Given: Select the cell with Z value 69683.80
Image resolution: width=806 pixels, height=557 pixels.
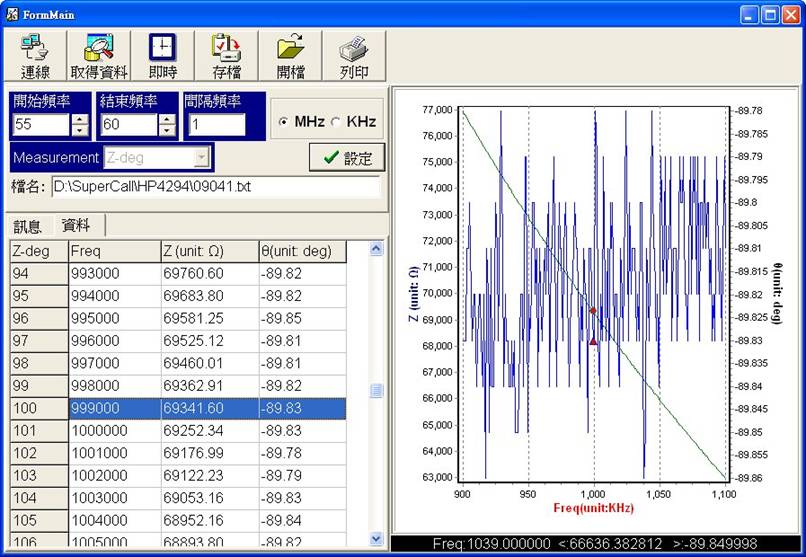Looking at the screenshot, I should [210, 296].
